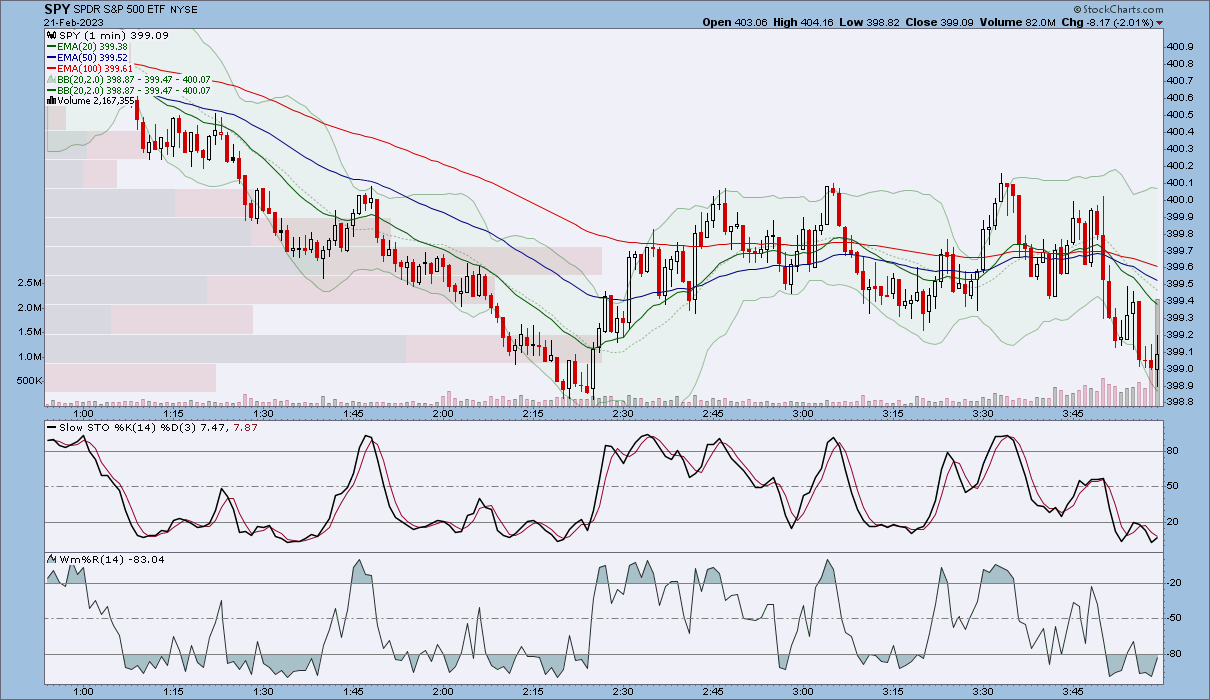Select the SPY ticker symbol in header
This screenshot has height=700, width=1210.
tap(56, 9)
